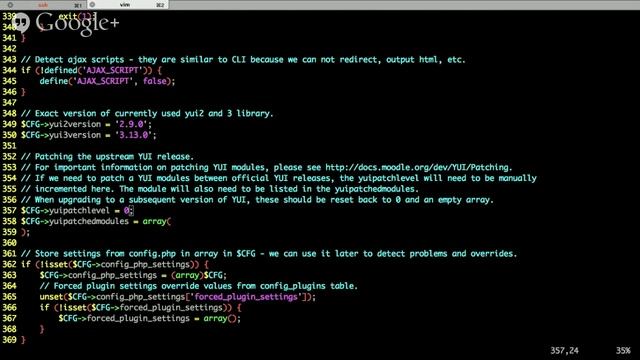Click 'forced_plugin_settings' string on line 365
Viewport: 640px width, 360px height.
[x=246, y=297]
